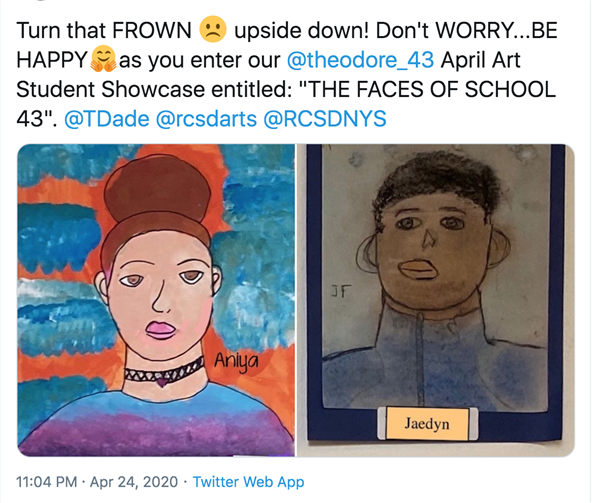Click the black choker necklace in Aniya's painting

pos(164,371)
